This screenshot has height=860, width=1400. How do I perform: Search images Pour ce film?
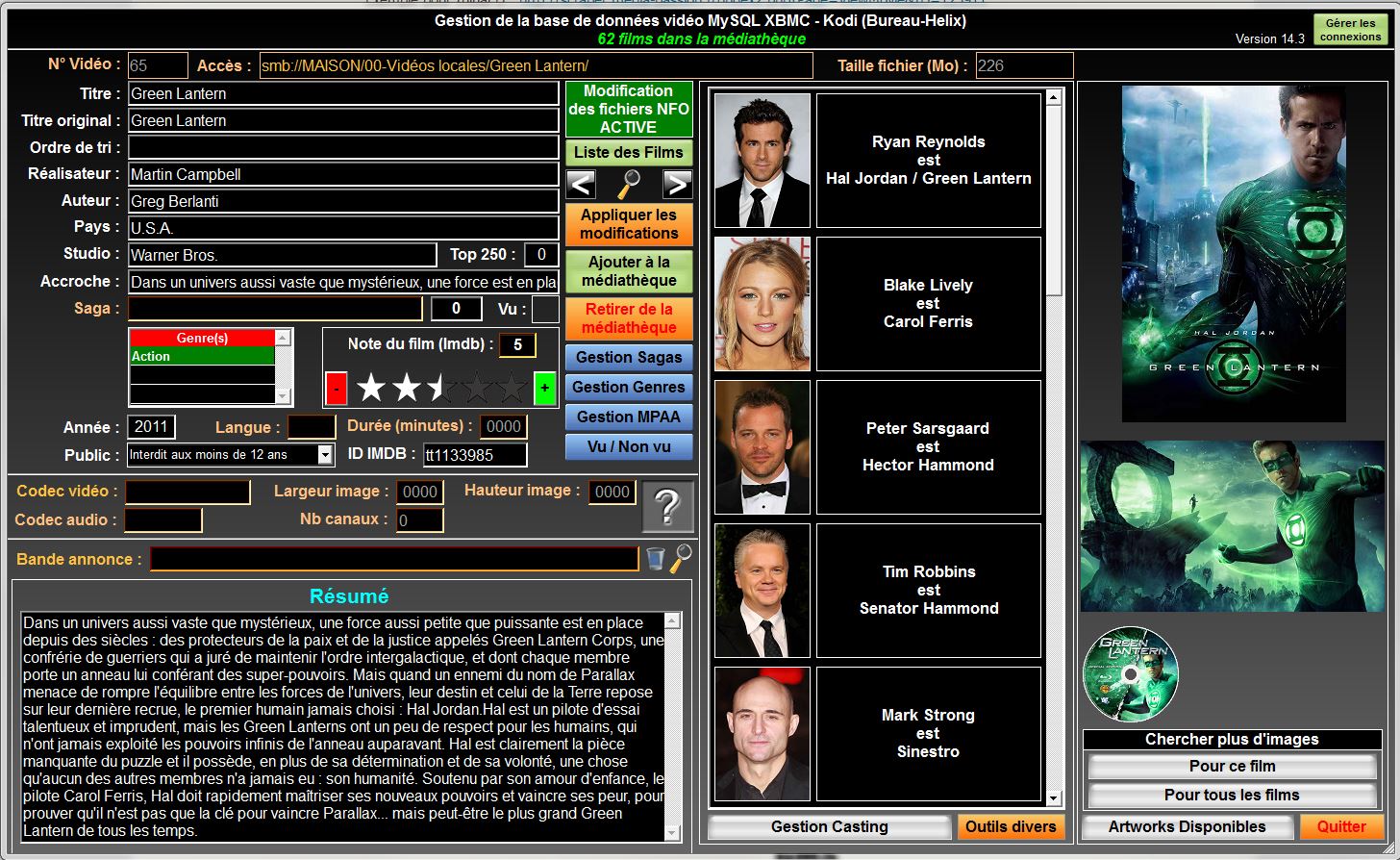pyautogui.click(x=1232, y=767)
